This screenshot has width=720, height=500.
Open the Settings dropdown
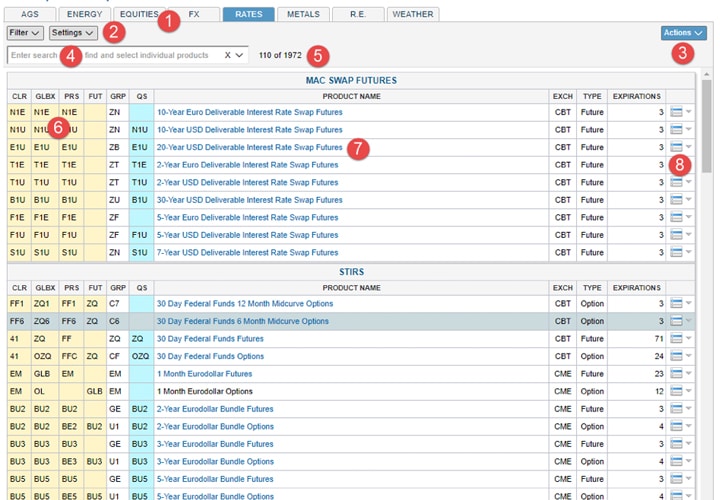click(73, 33)
